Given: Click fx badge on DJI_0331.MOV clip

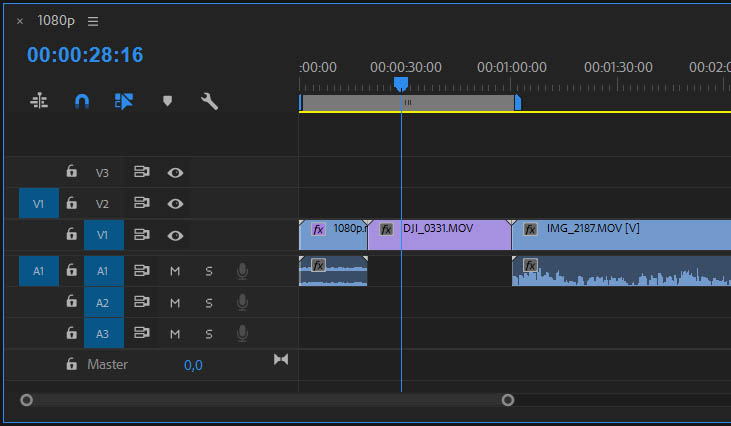Looking at the screenshot, I should click(x=386, y=229).
